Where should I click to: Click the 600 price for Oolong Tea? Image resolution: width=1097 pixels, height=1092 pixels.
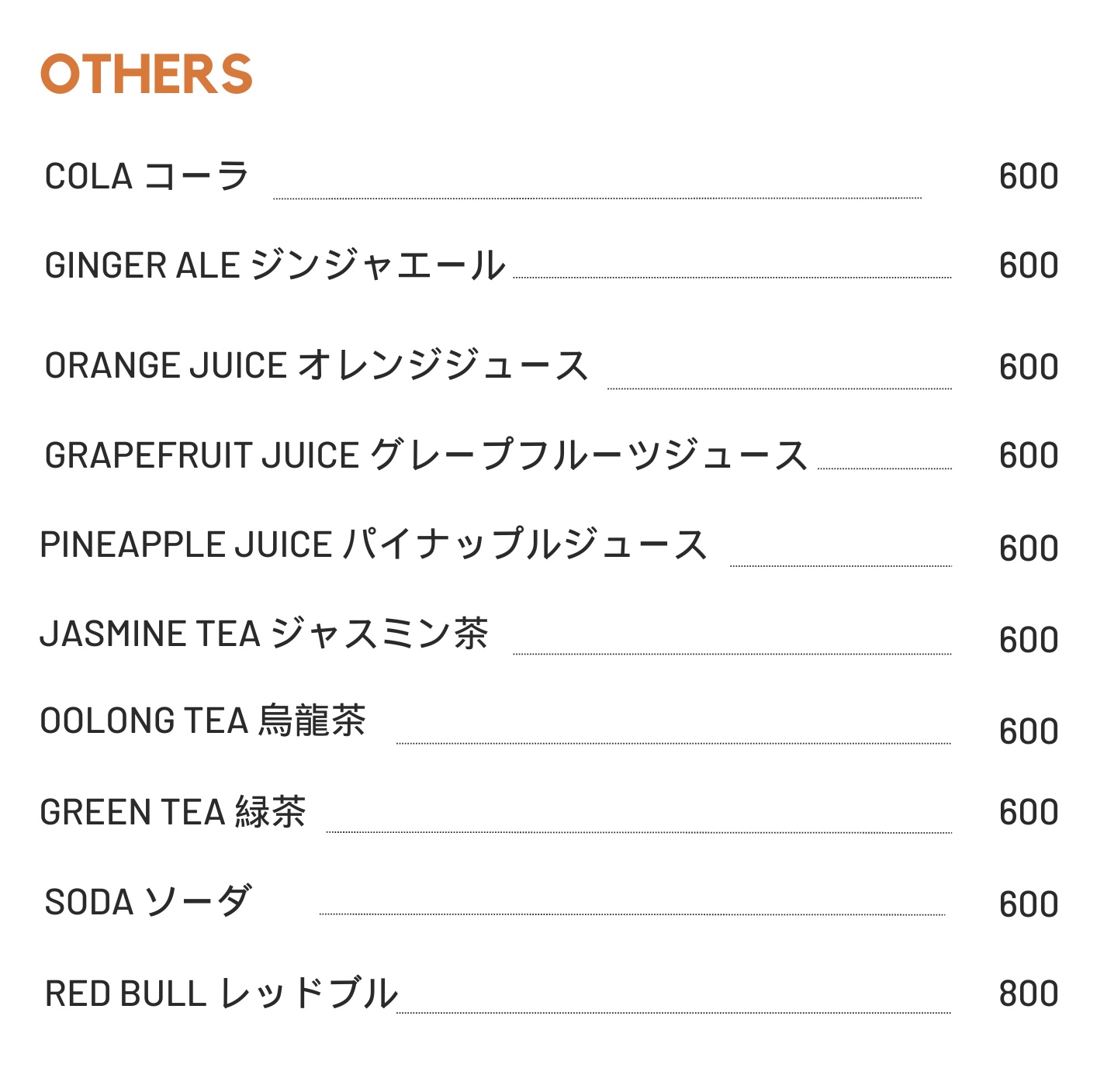tap(1029, 732)
